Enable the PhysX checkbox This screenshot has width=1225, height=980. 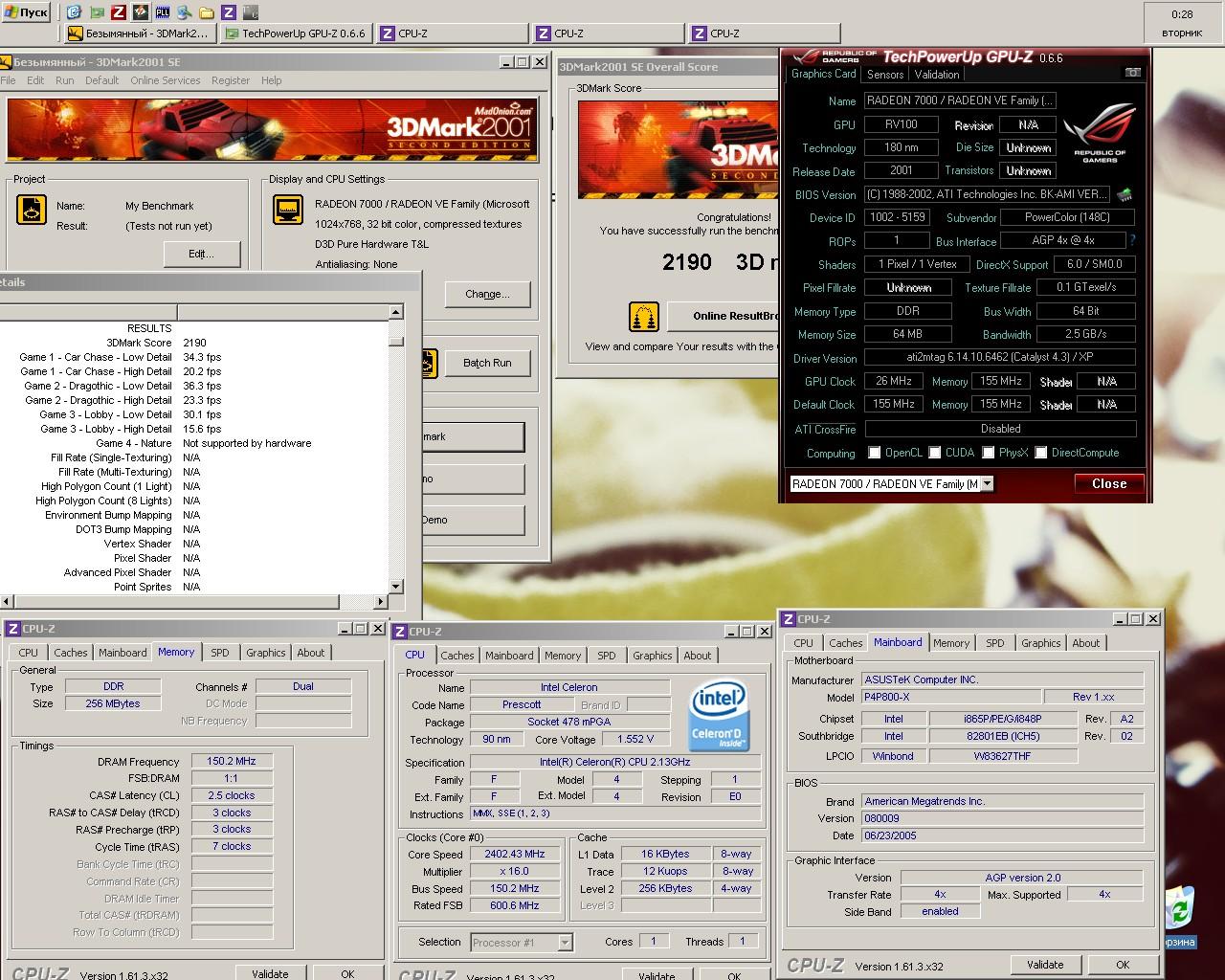988,453
